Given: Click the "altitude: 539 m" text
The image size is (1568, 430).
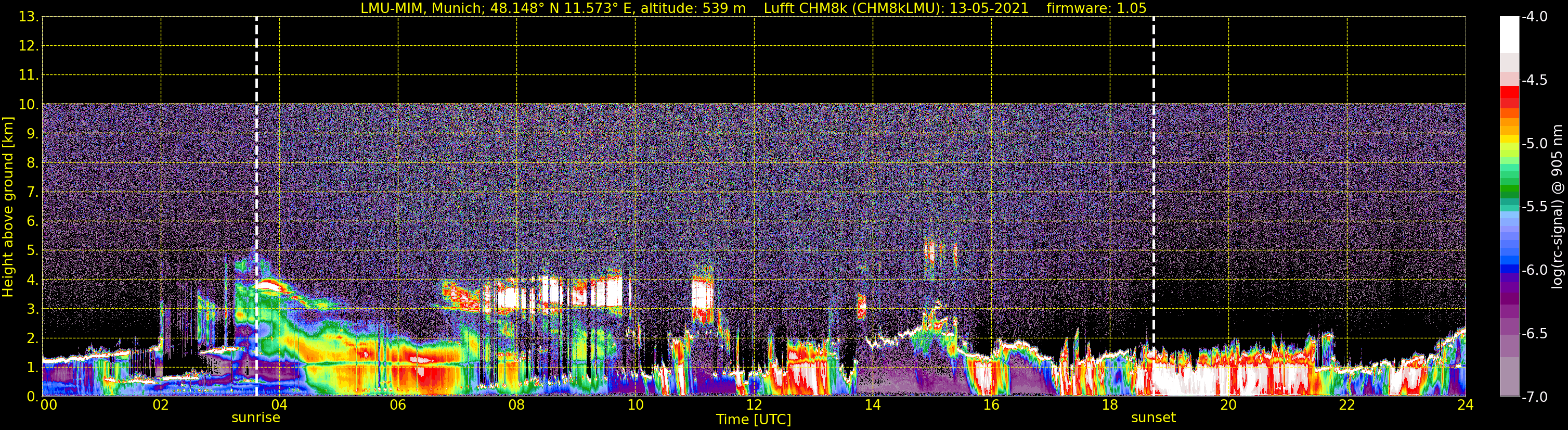Looking at the screenshot, I should click(x=693, y=8).
